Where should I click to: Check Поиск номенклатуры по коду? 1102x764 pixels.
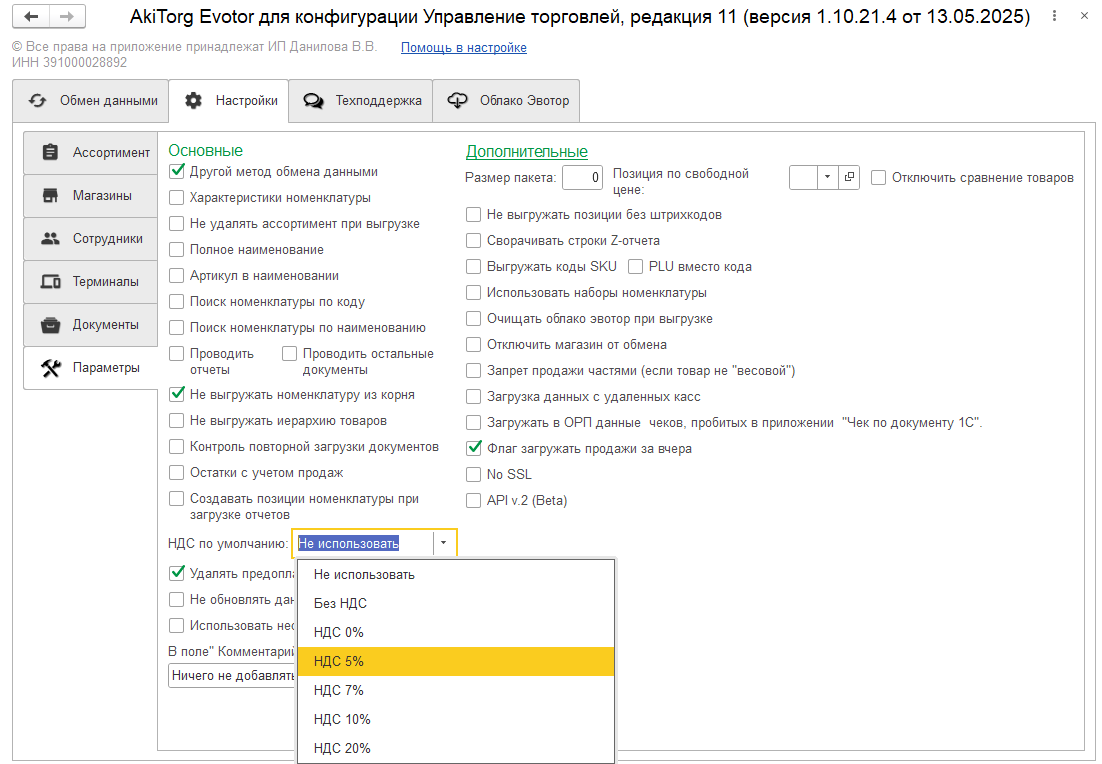[177, 302]
